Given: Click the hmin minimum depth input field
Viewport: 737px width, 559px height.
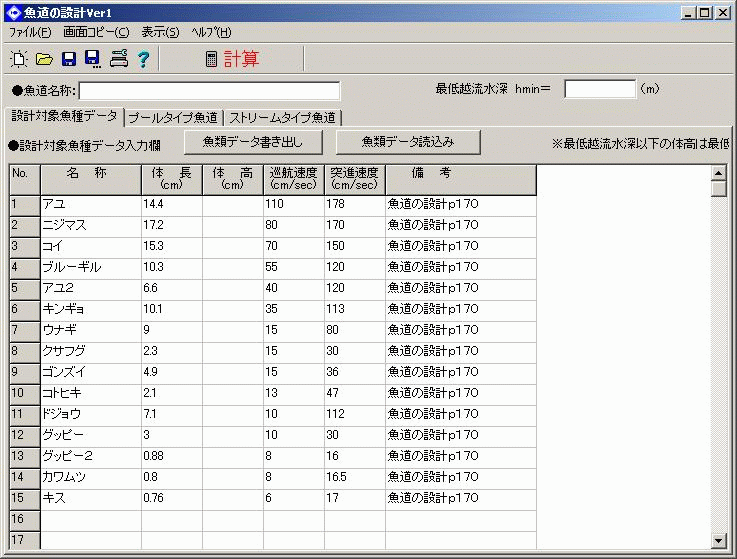Looking at the screenshot, I should coord(599,89).
